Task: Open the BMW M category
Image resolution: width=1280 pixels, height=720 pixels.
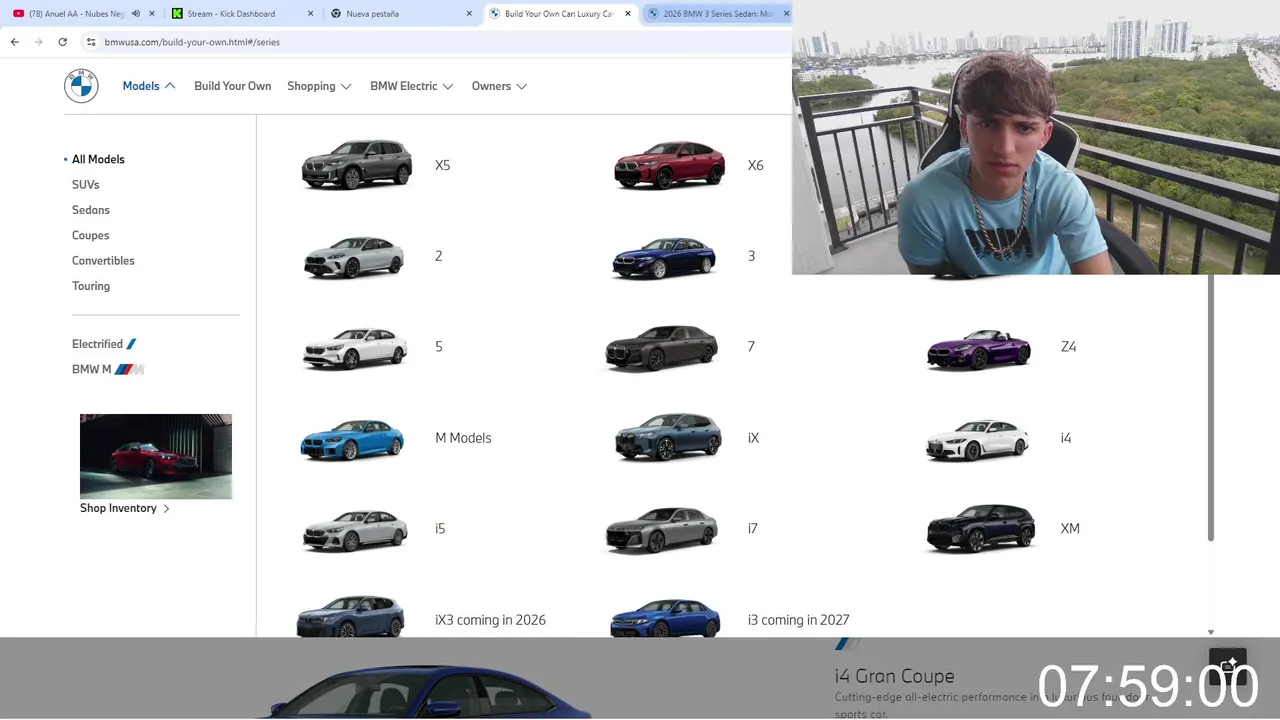Action: [108, 369]
